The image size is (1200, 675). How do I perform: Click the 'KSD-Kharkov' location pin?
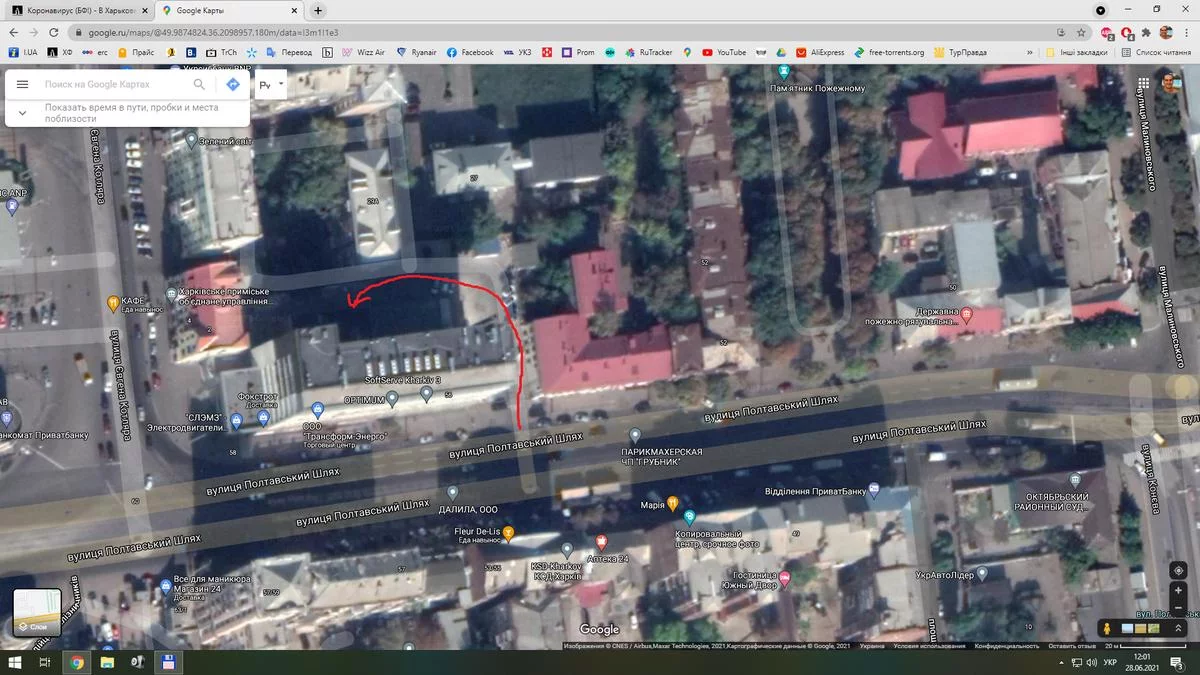[x=567, y=550]
